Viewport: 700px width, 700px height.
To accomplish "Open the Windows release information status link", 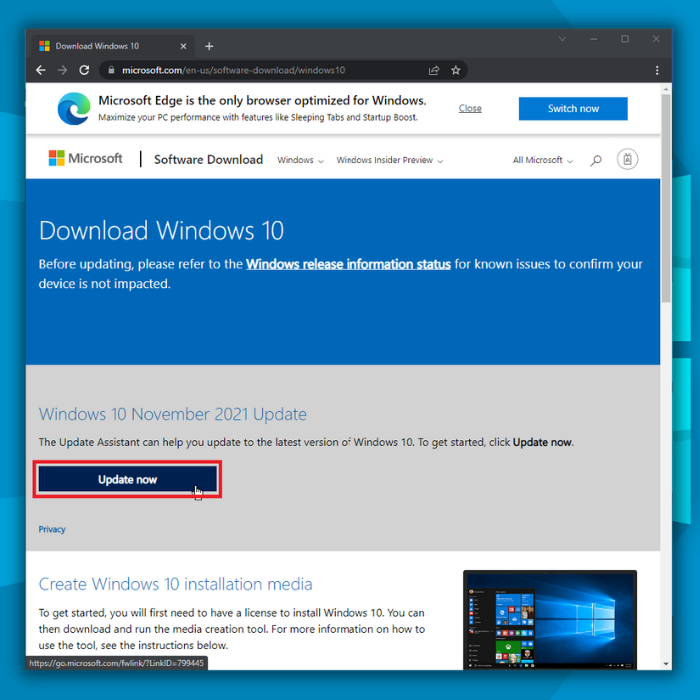I will coord(348,264).
